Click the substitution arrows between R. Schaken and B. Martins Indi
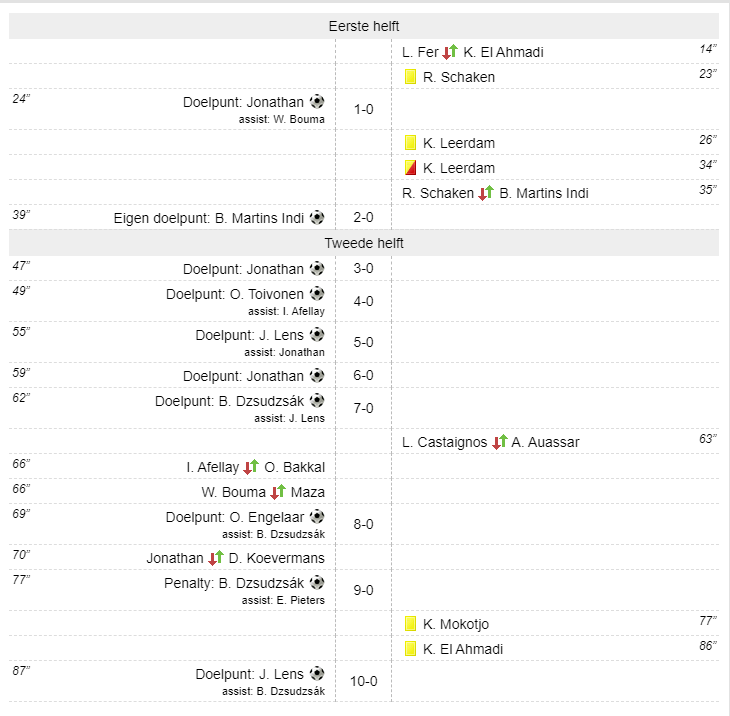The image size is (730, 716). click(x=487, y=193)
